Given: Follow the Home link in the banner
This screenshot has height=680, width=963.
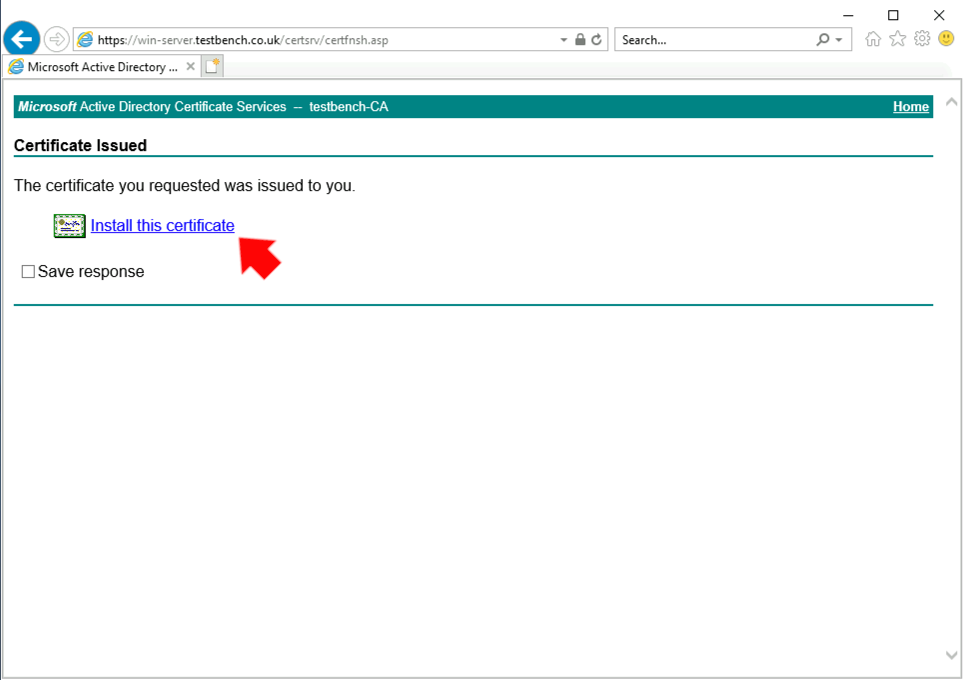Looking at the screenshot, I should (x=910, y=107).
